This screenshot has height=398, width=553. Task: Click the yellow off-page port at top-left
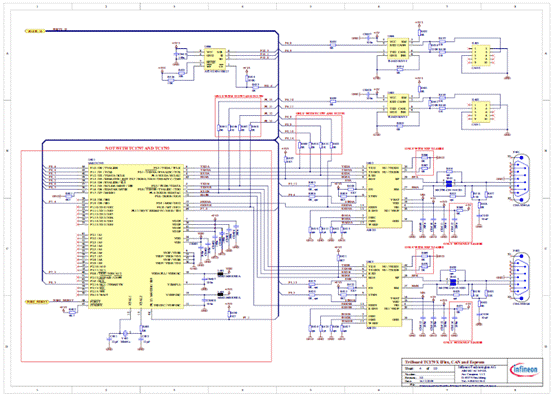click(35, 31)
